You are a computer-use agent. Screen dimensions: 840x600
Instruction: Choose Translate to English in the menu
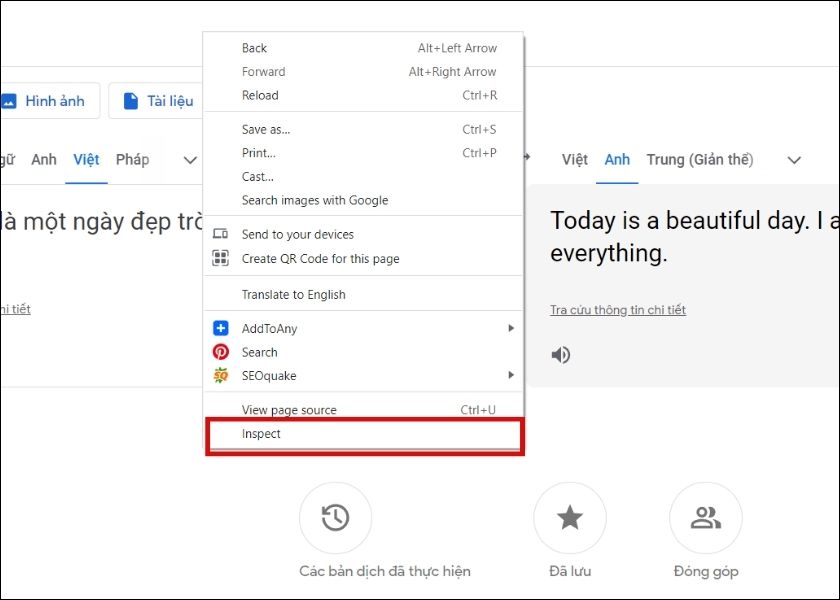294,294
